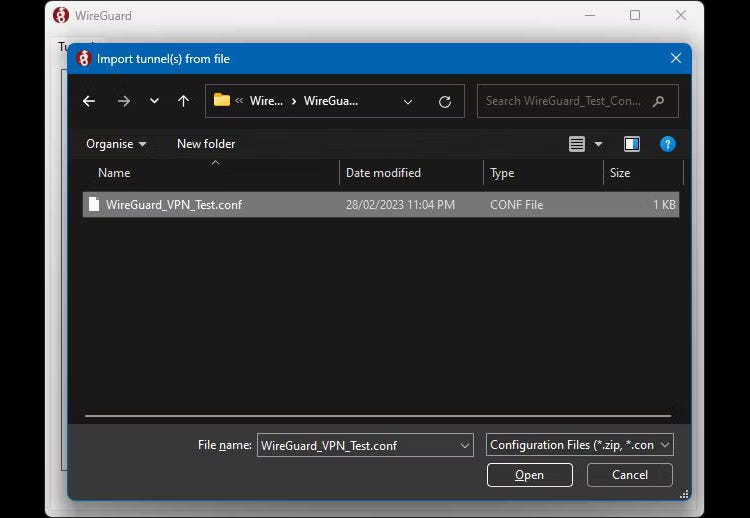This screenshot has height=518, width=750.
Task: Open the address bar history dropdown
Action: pyautogui.click(x=408, y=101)
